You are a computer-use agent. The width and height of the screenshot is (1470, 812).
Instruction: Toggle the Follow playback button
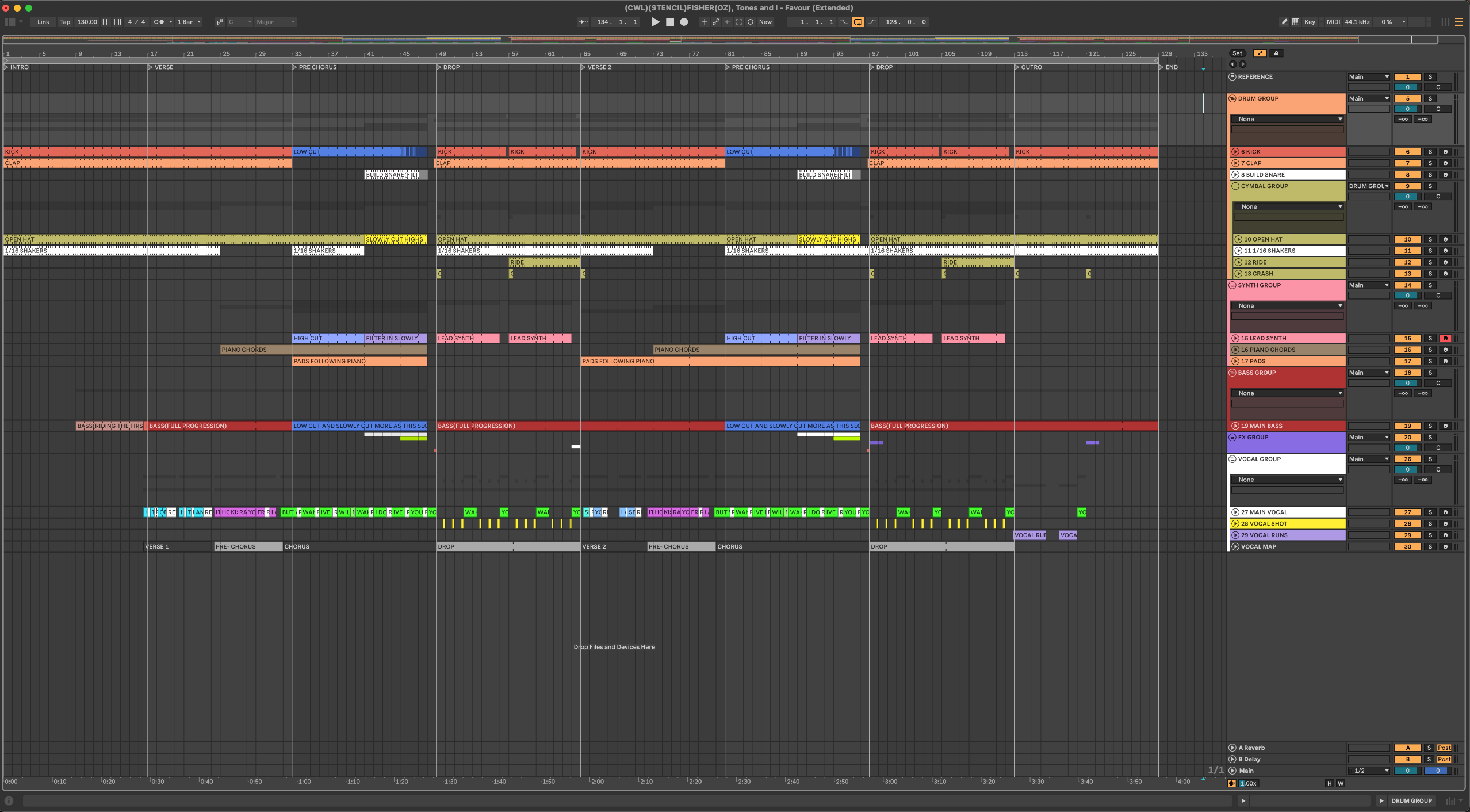pos(583,22)
